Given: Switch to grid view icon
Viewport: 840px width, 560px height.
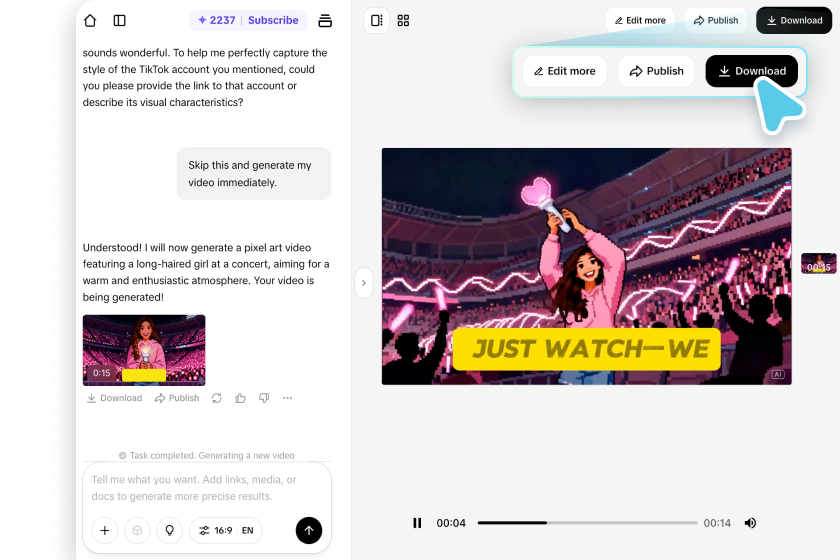Looking at the screenshot, I should 403,20.
